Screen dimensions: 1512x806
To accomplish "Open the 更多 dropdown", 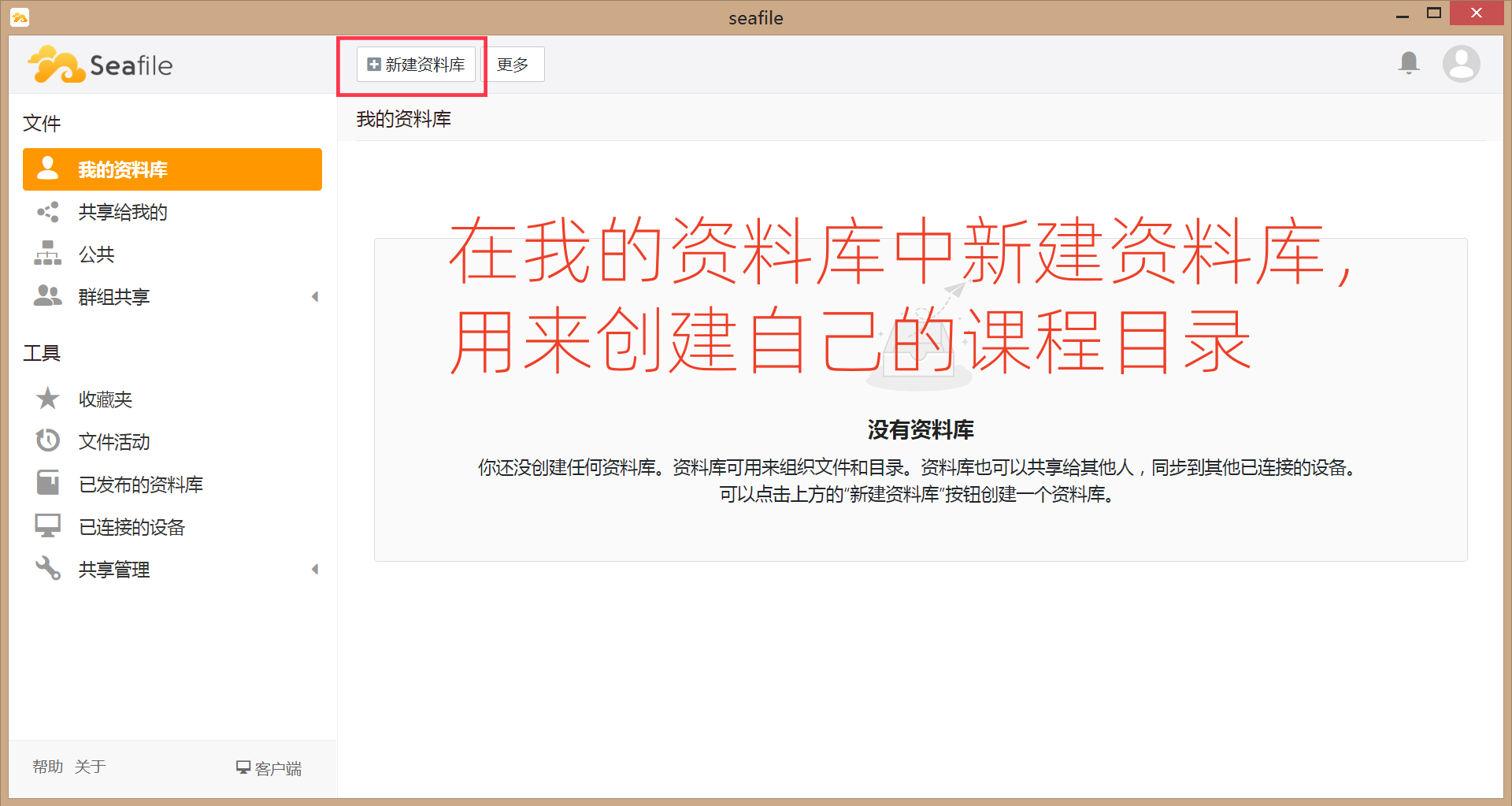I will click(513, 65).
